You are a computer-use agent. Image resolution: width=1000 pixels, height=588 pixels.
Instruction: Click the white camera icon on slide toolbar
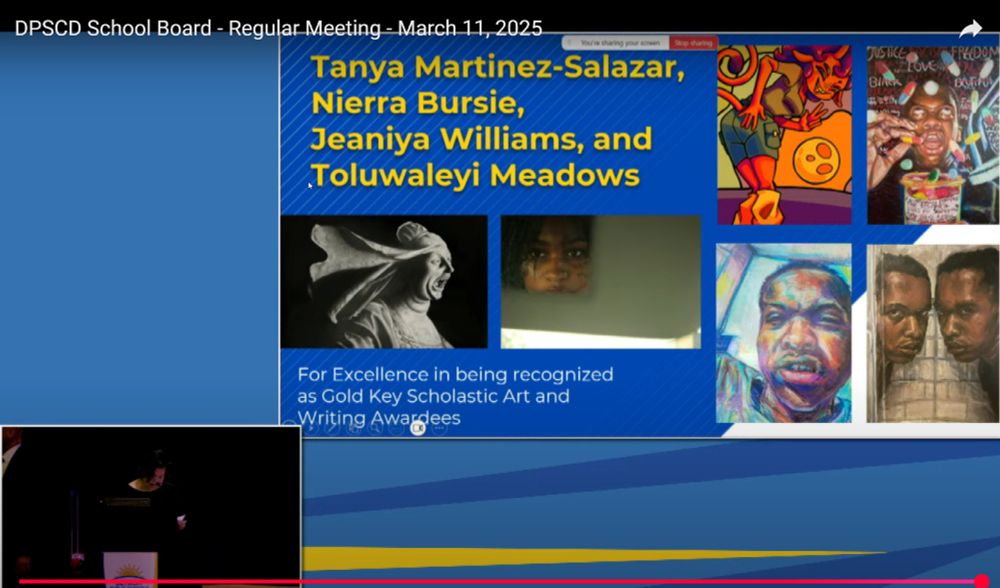click(418, 428)
